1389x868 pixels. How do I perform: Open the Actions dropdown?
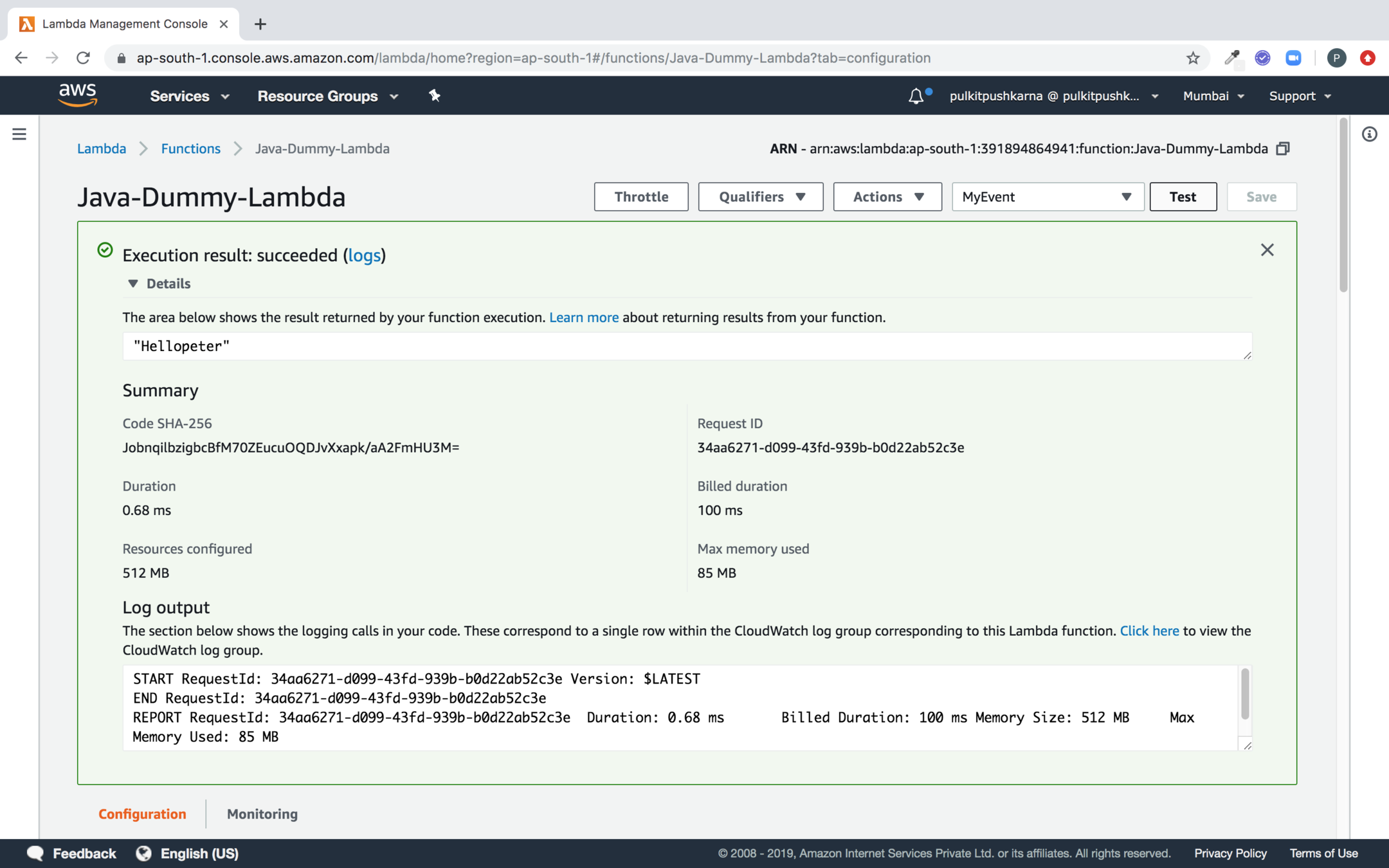887,197
